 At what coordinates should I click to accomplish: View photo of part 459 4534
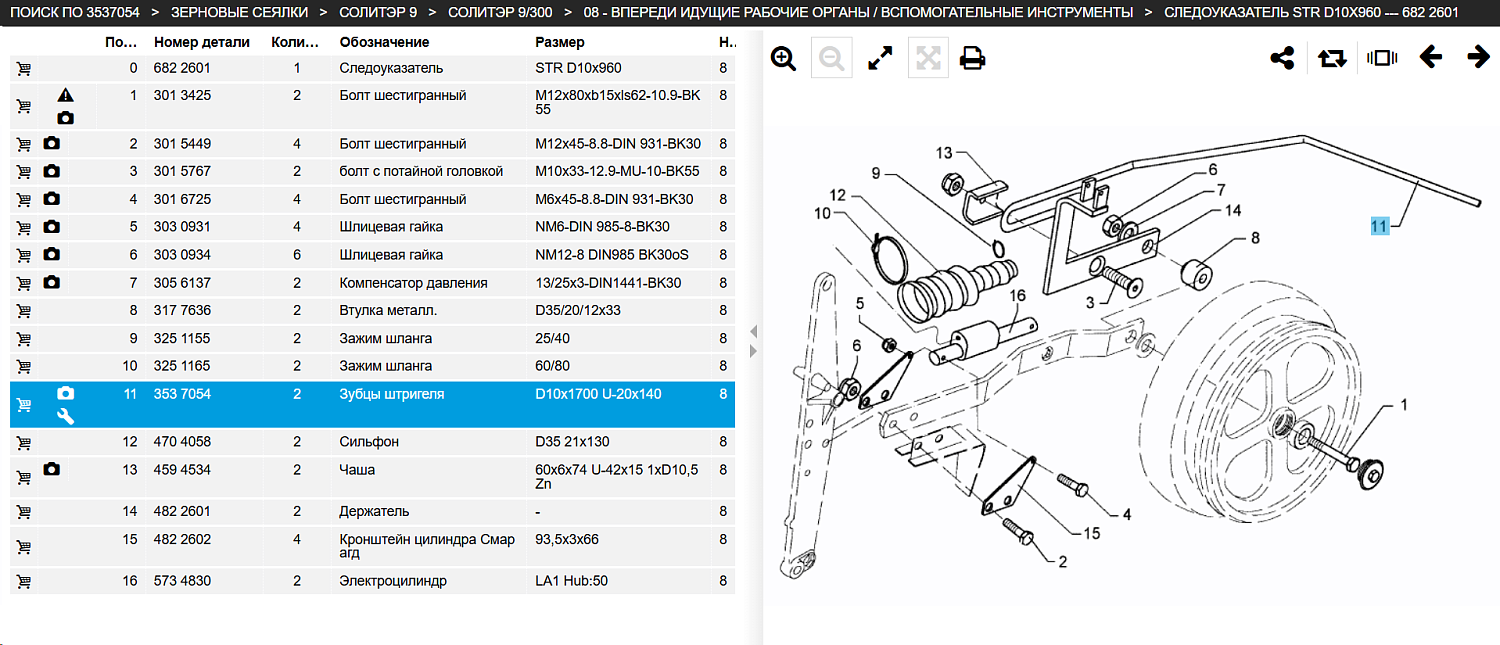click(52, 469)
